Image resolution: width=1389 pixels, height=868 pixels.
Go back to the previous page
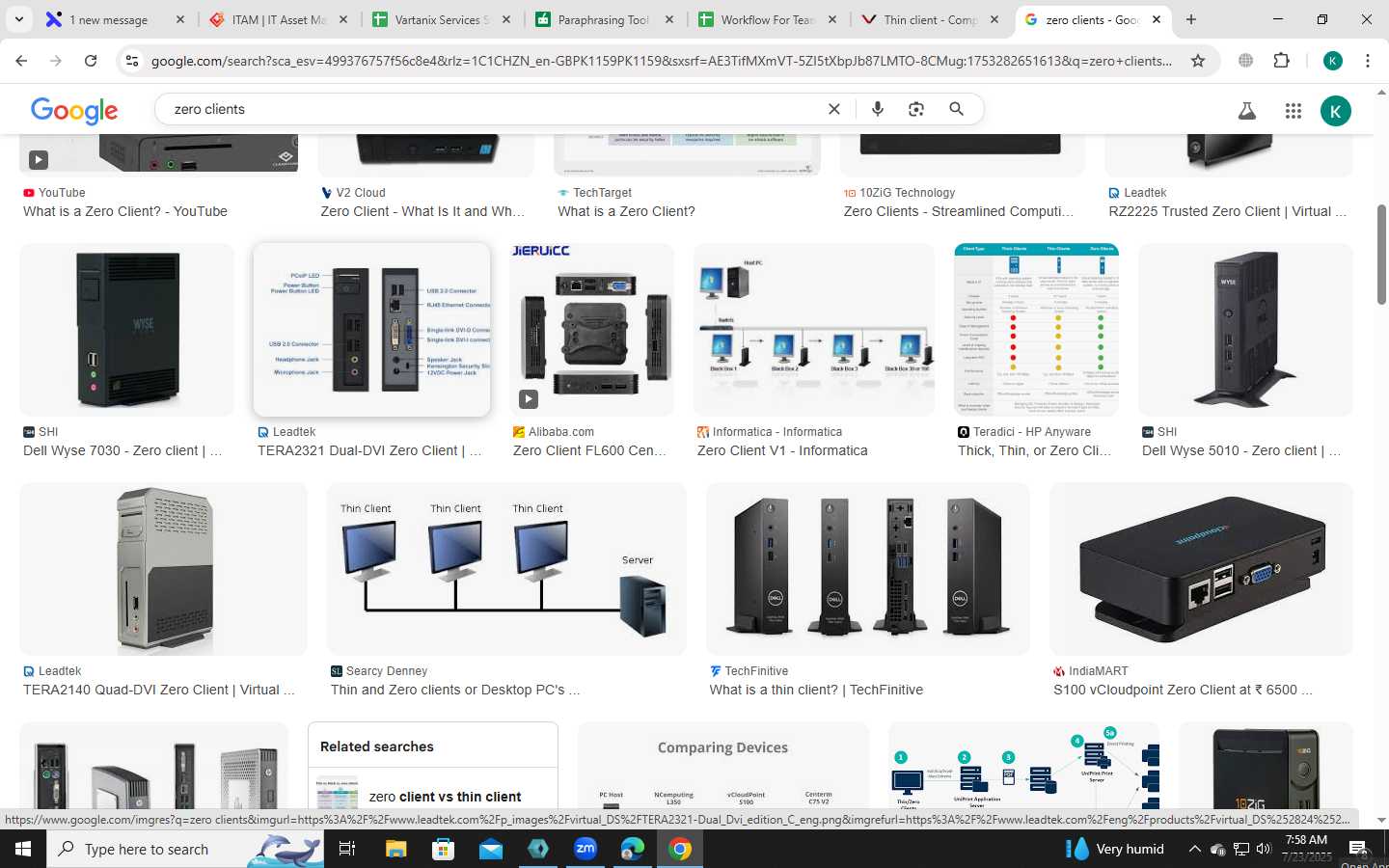(x=21, y=61)
